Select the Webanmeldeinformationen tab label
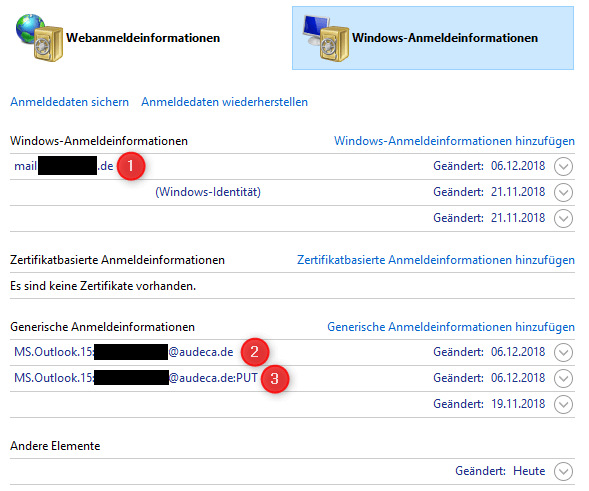 click(x=143, y=38)
